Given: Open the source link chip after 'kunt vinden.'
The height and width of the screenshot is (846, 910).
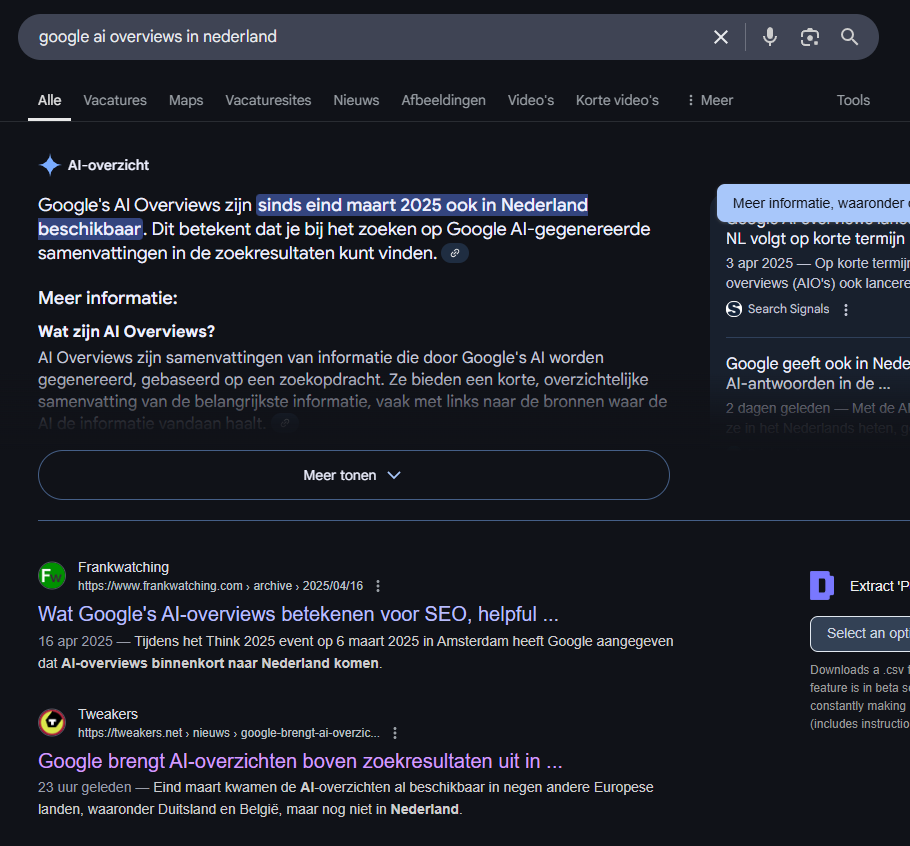Looking at the screenshot, I should (455, 253).
